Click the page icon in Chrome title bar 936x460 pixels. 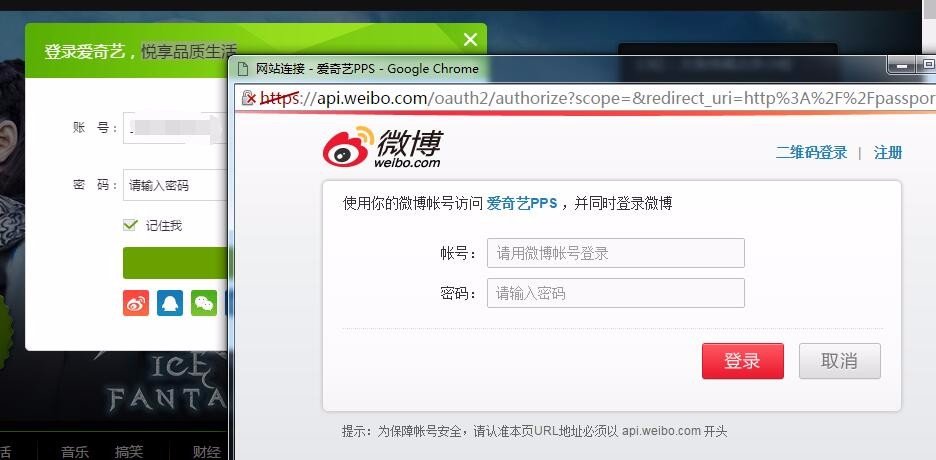coord(243,69)
